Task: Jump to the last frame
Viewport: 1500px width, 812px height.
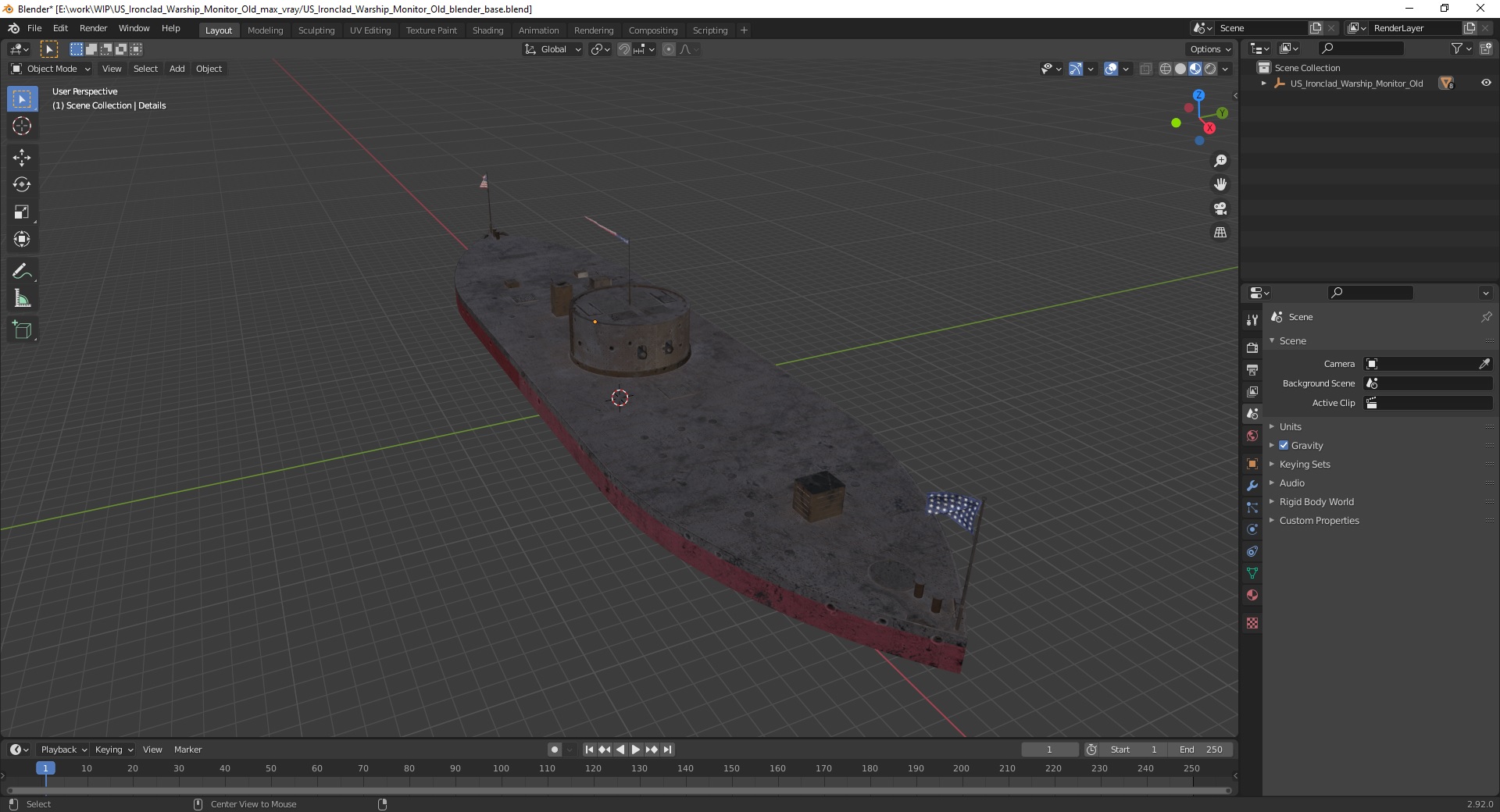Action: click(667, 750)
